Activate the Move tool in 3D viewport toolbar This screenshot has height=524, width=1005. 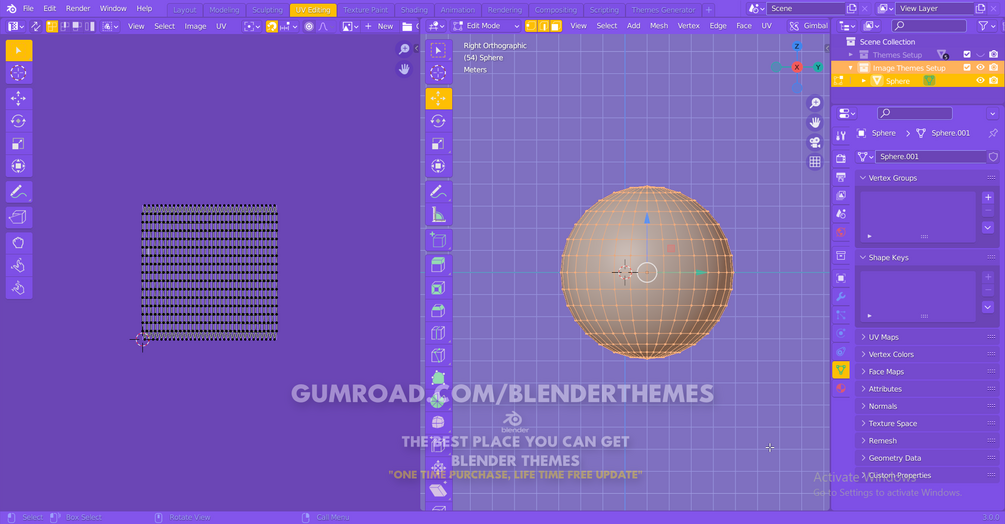pyautogui.click(x=438, y=99)
